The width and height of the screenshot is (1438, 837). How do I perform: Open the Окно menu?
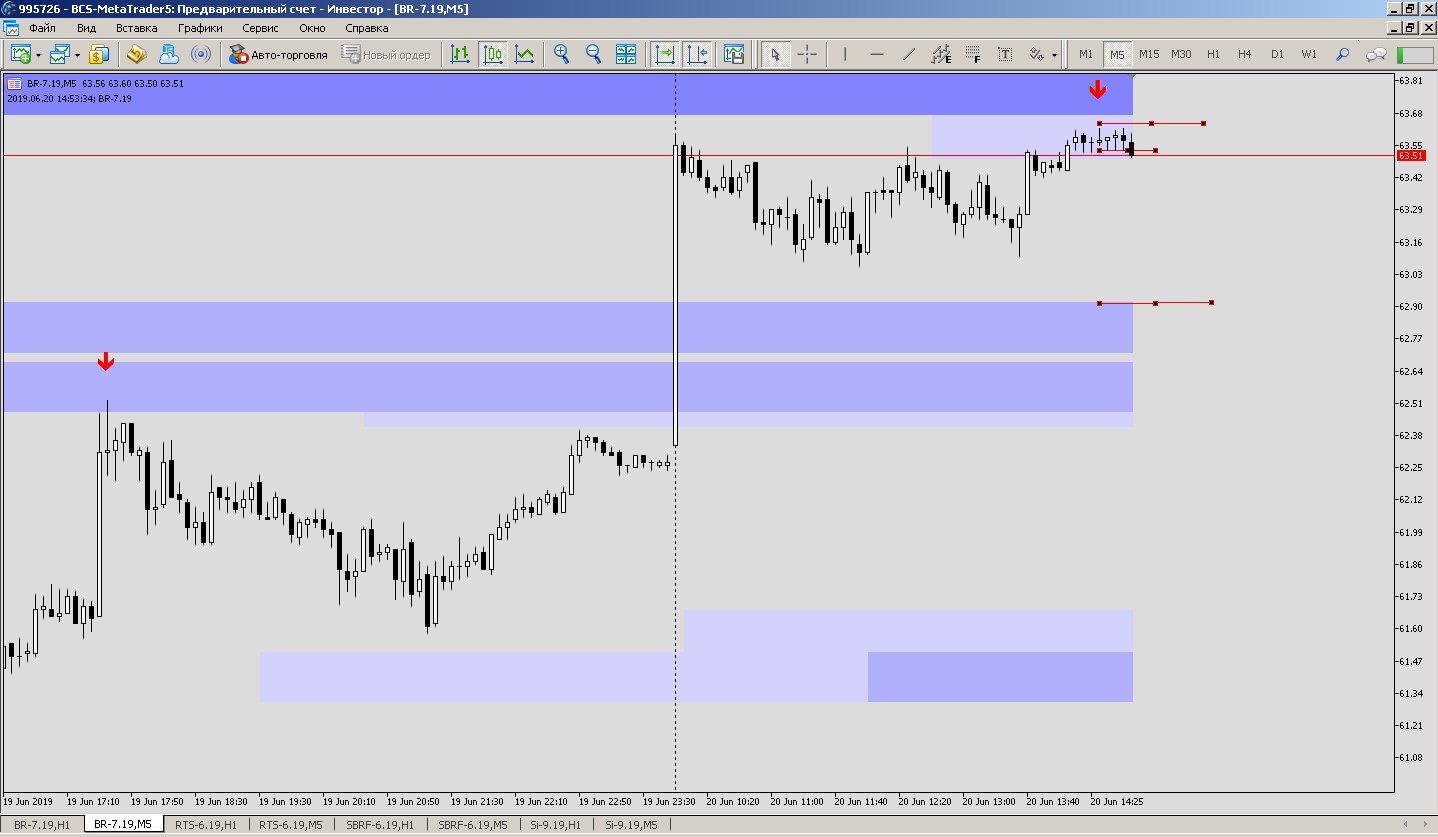pyautogui.click(x=312, y=28)
